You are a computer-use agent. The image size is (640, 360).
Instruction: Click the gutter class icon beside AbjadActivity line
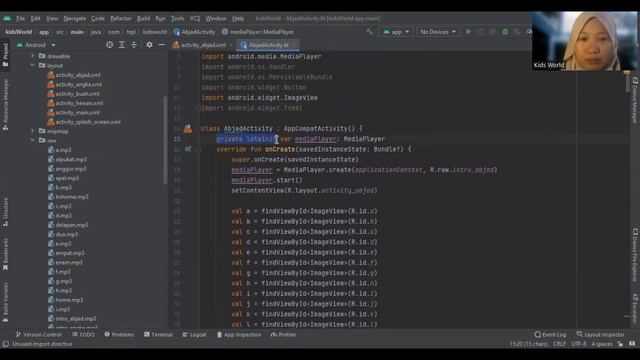pos(188,129)
